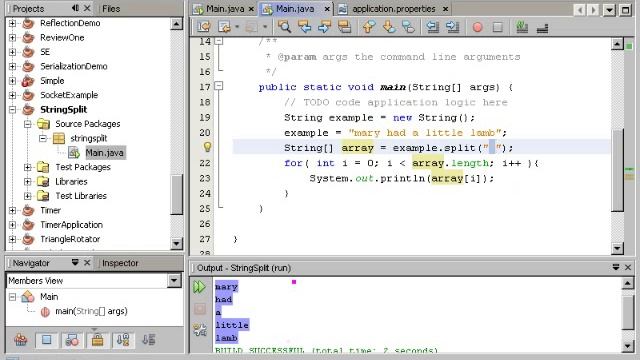Toggle Highlight Search in the editor toolbar

pos(344,27)
